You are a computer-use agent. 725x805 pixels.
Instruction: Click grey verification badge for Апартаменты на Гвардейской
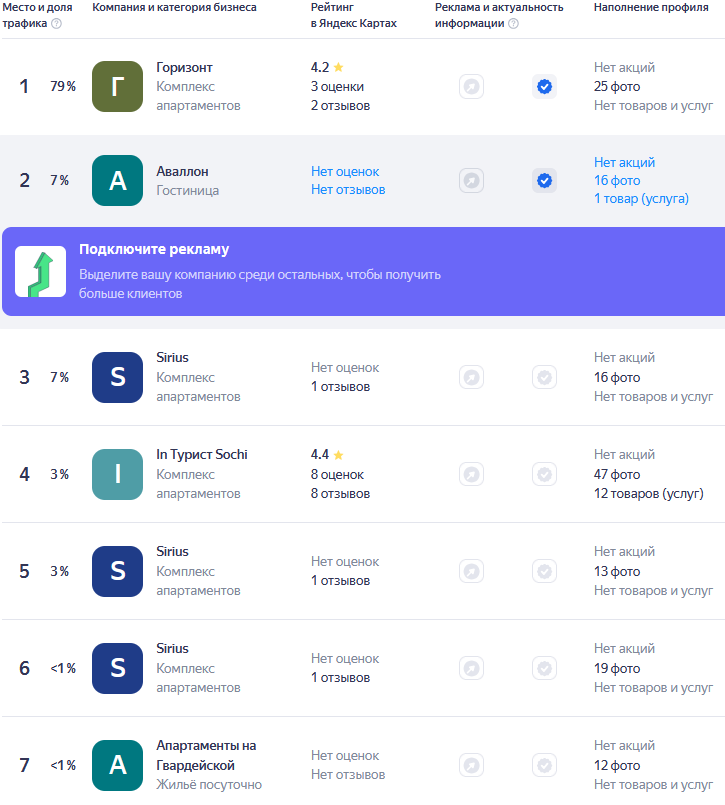coord(544,765)
